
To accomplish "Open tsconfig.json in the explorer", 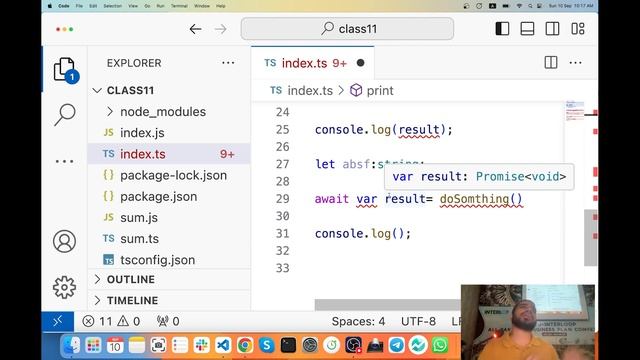I will [169, 260].
